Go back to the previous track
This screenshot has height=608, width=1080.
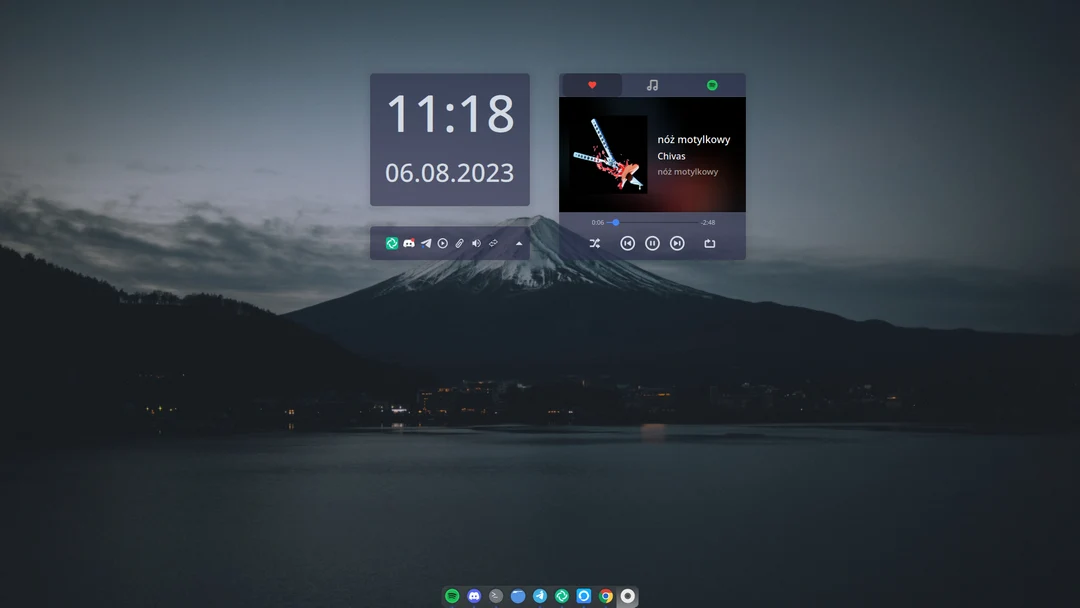click(x=628, y=243)
